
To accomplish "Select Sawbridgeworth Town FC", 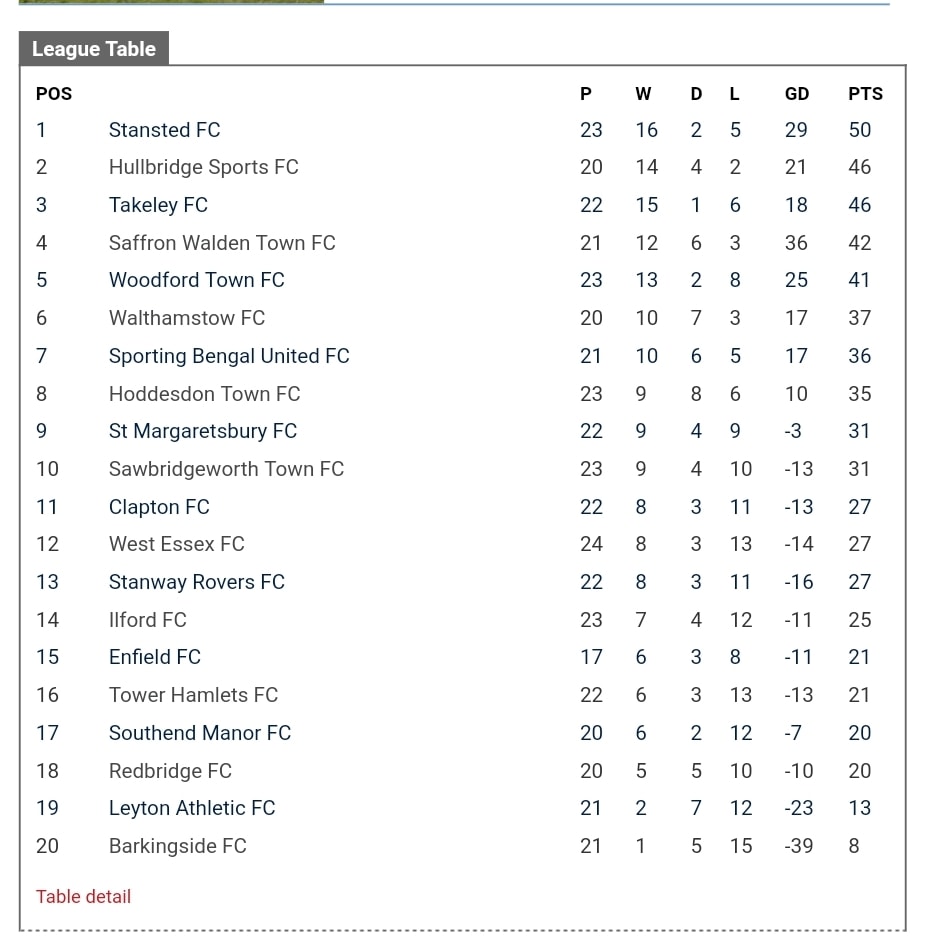I will click(x=227, y=469).
